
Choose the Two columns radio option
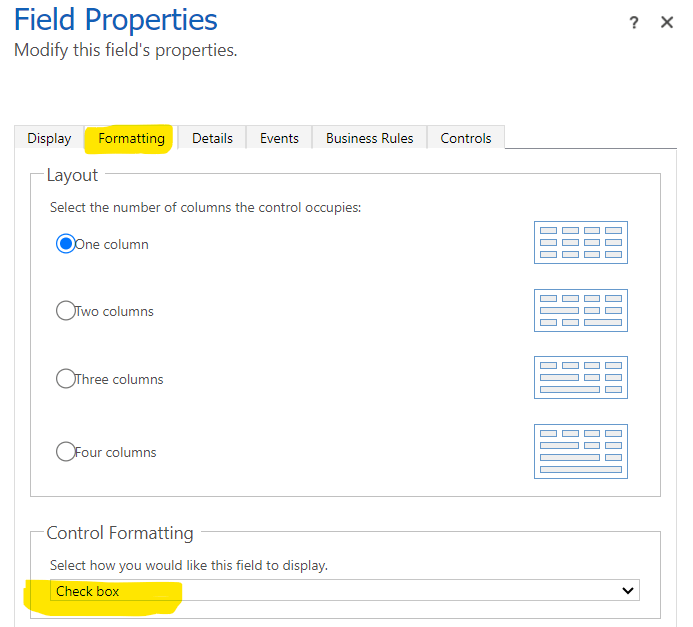66,311
